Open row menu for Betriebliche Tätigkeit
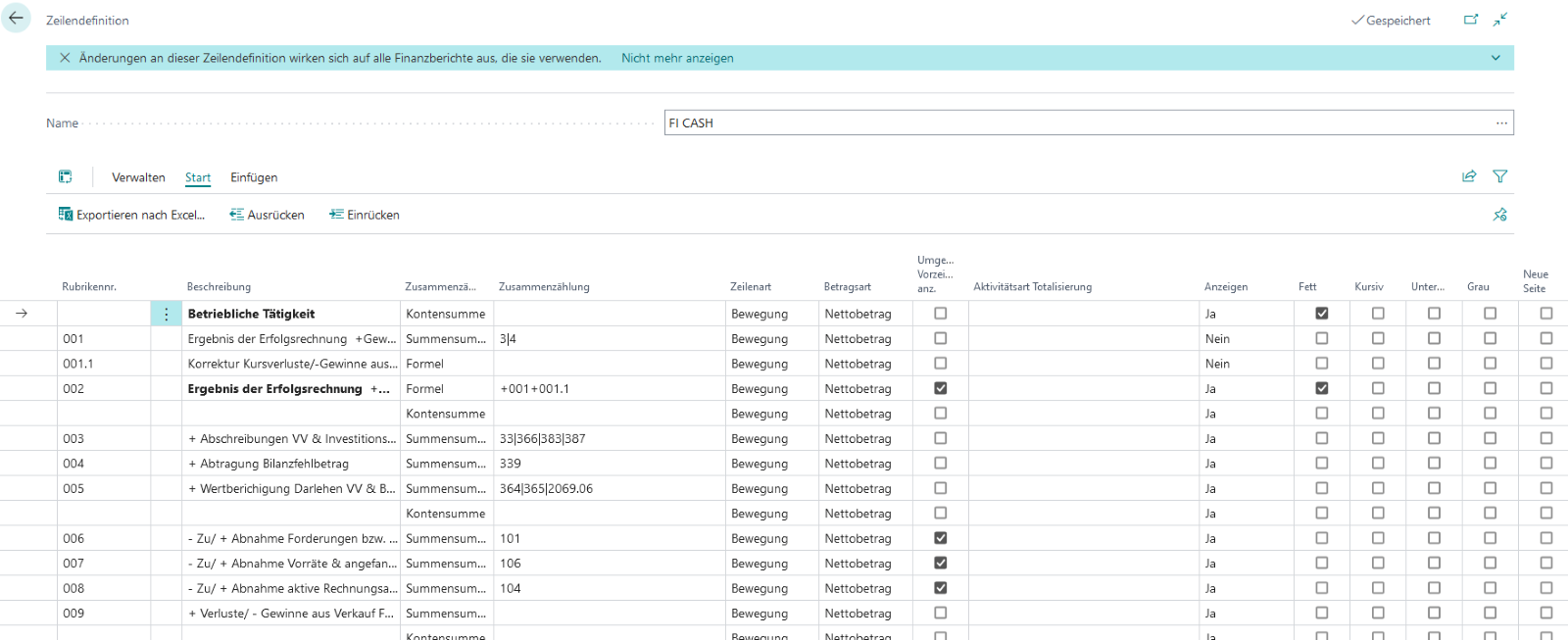 (167, 314)
